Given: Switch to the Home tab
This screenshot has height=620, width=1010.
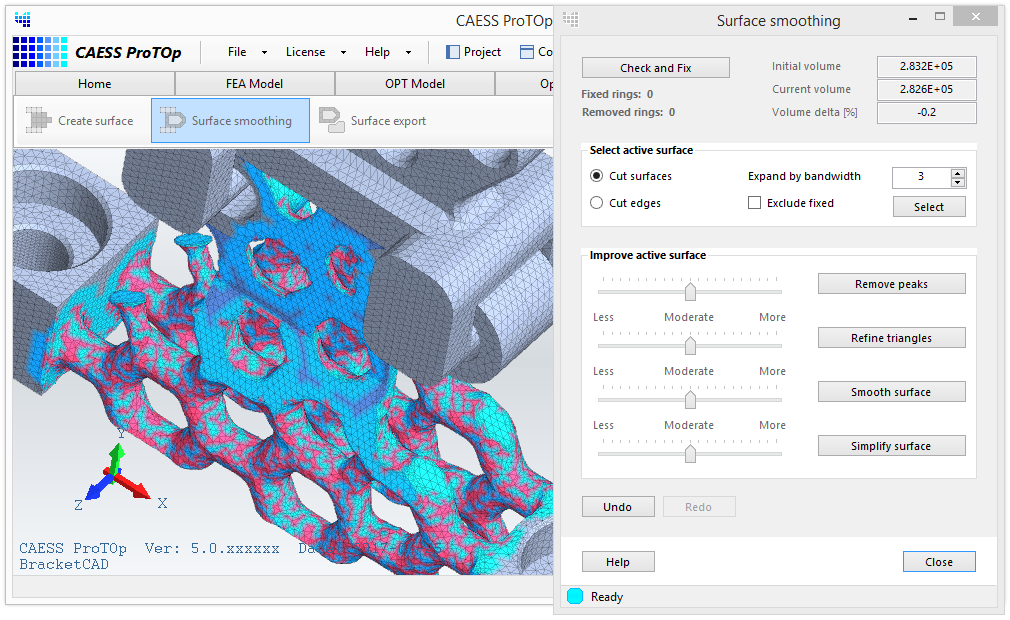Looking at the screenshot, I should point(95,84).
